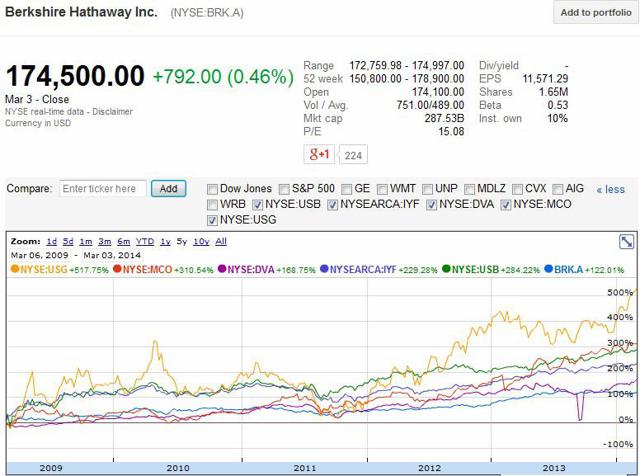The width and height of the screenshot is (640, 476).
Task: Set chart zoom to 3m
Action: tap(104, 241)
